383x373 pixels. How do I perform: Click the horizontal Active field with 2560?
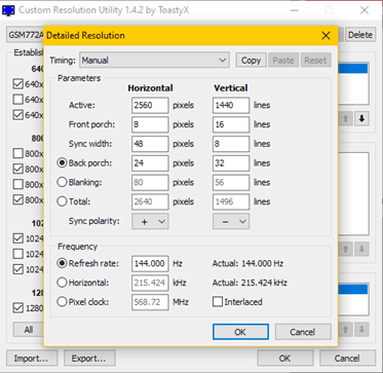coord(150,105)
